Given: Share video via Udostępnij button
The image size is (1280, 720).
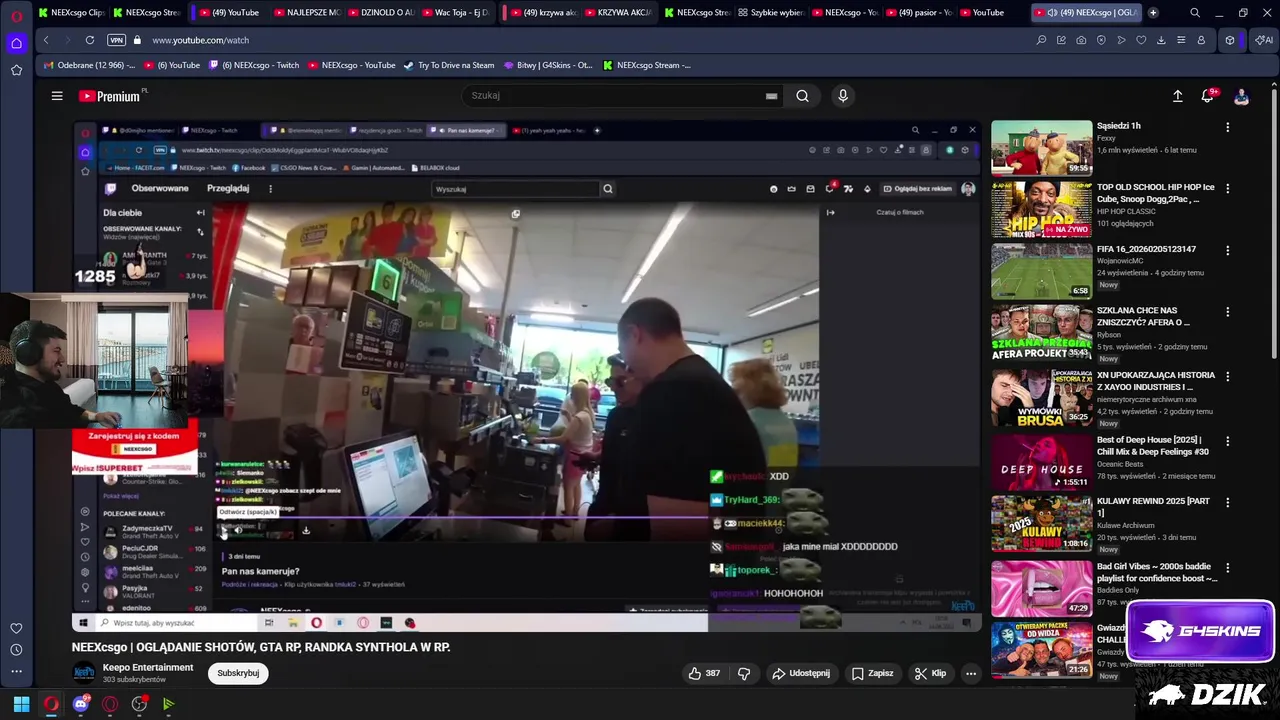Looking at the screenshot, I should 801,673.
